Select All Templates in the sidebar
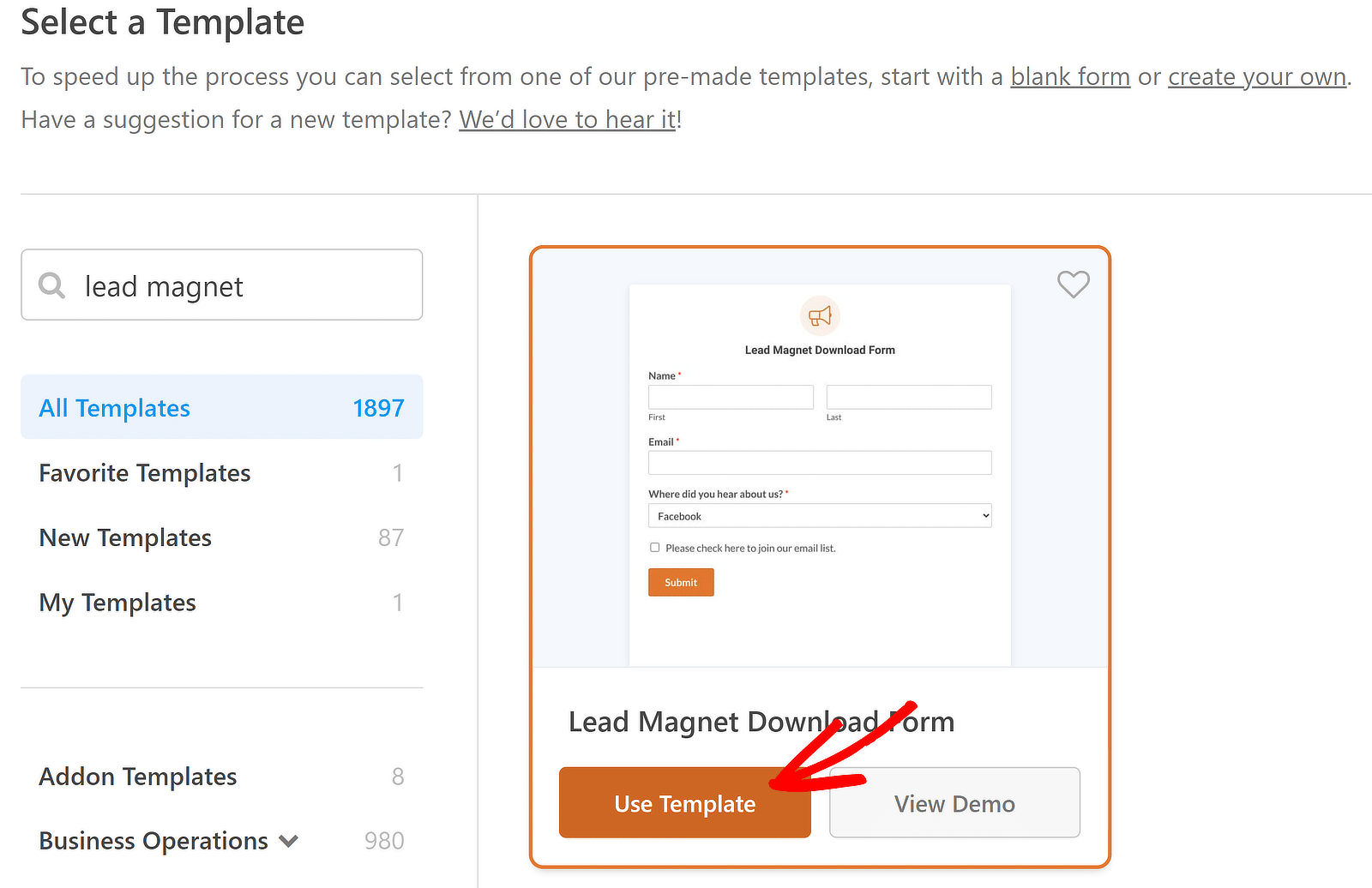 coord(114,408)
